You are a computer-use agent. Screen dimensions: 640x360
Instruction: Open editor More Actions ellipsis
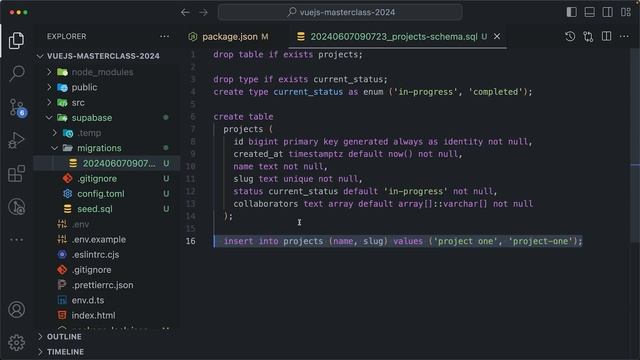624,36
